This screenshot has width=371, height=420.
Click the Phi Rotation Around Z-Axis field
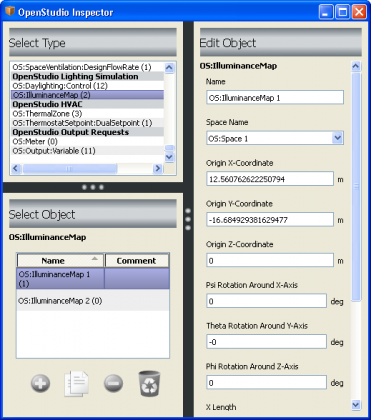pyautogui.click(x=266, y=383)
